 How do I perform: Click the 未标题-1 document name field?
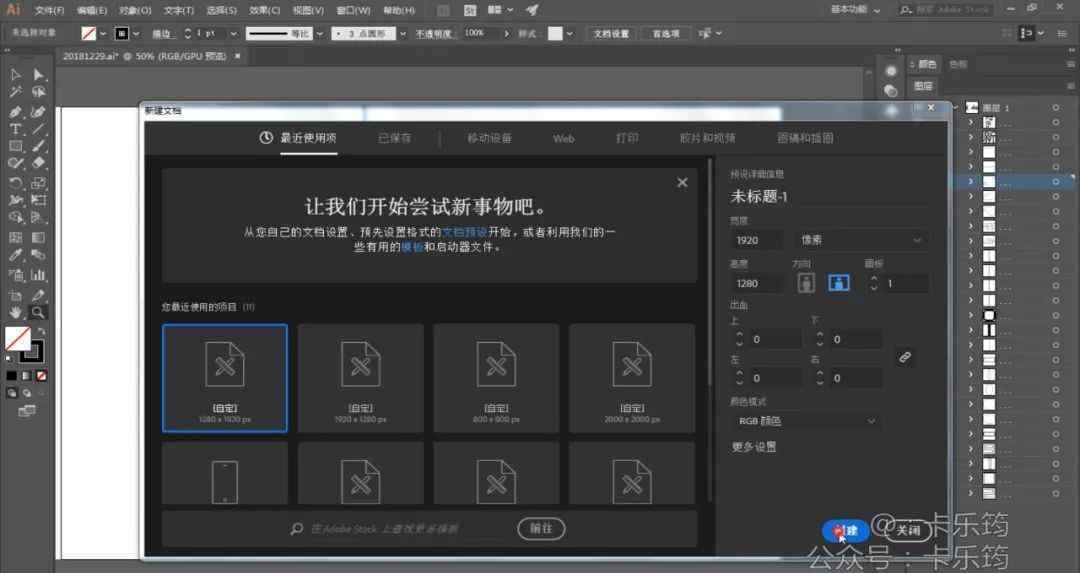829,197
